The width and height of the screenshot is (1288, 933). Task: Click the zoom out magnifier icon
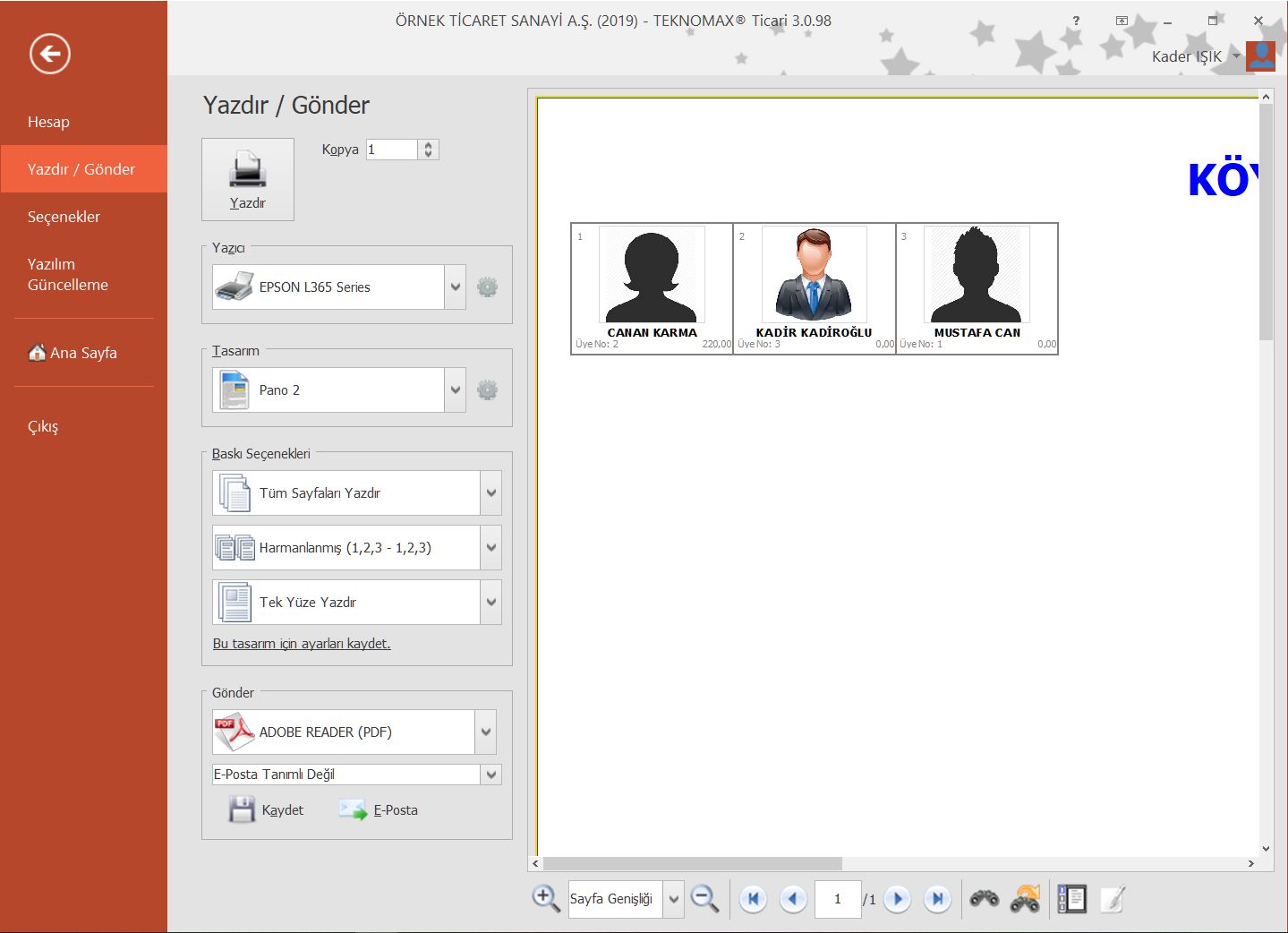(x=705, y=898)
